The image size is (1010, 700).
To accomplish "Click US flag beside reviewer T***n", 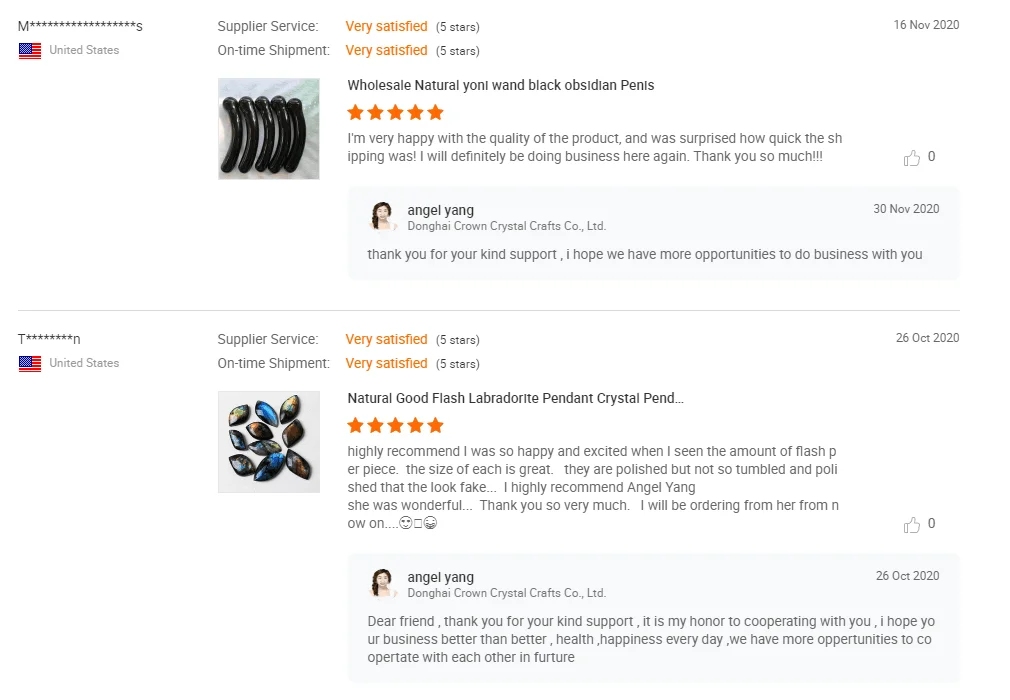I will [30, 363].
